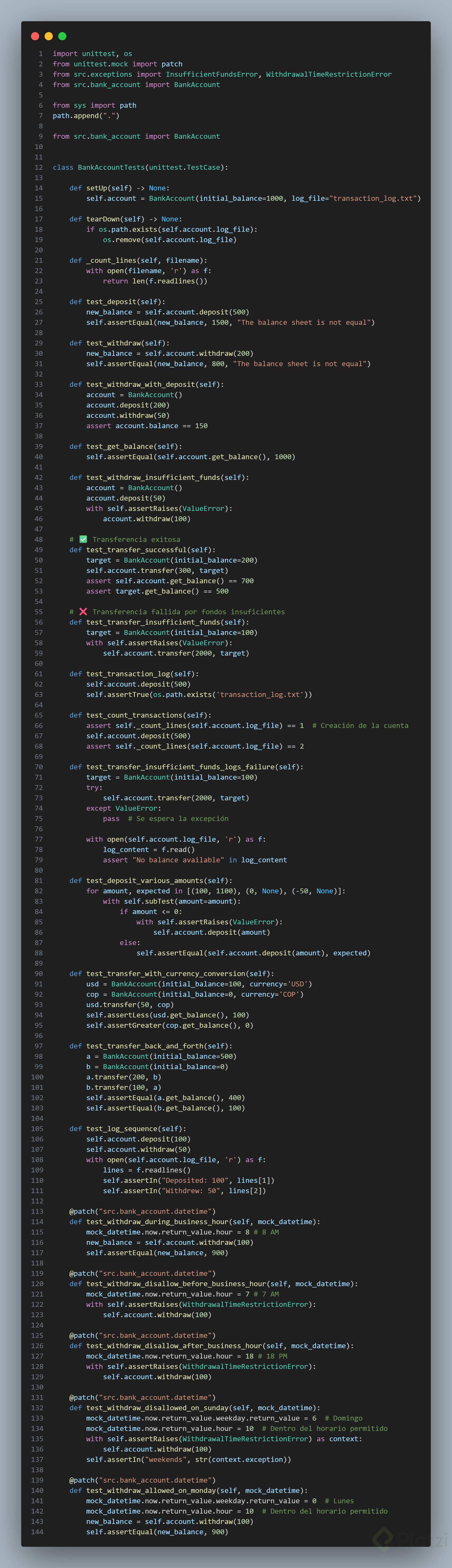Click 'from unittest.mock import patch' line
452x1568 pixels.
pos(117,64)
